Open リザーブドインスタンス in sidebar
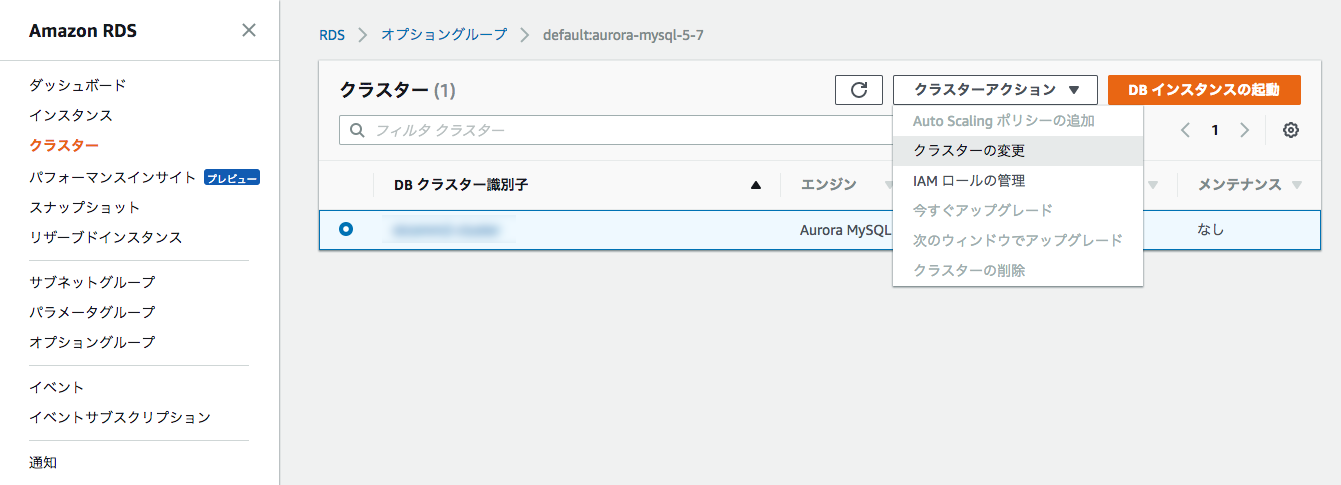This screenshot has width=1341, height=485. (x=106, y=238)
